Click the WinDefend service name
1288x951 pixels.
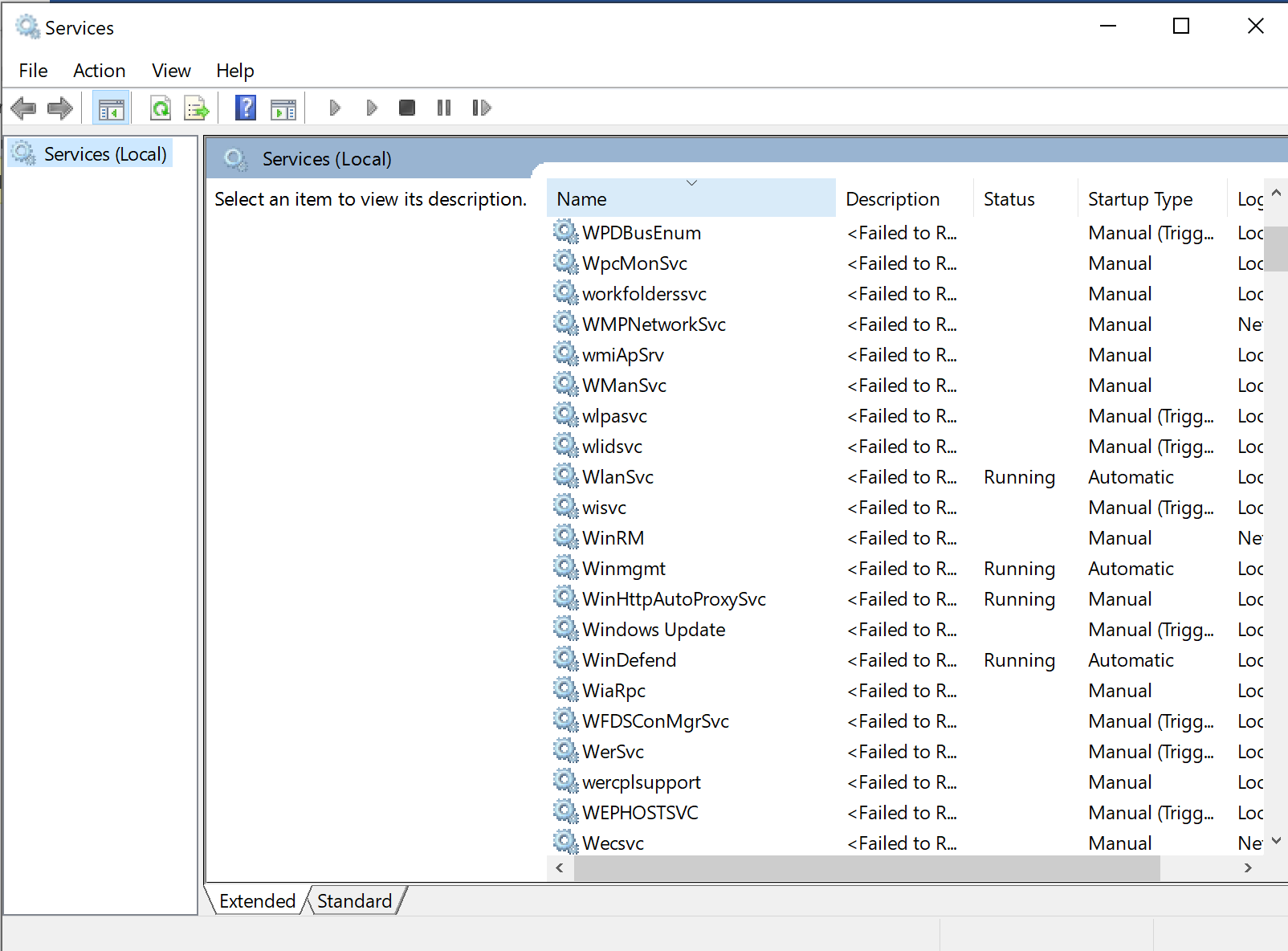(630, 660)
